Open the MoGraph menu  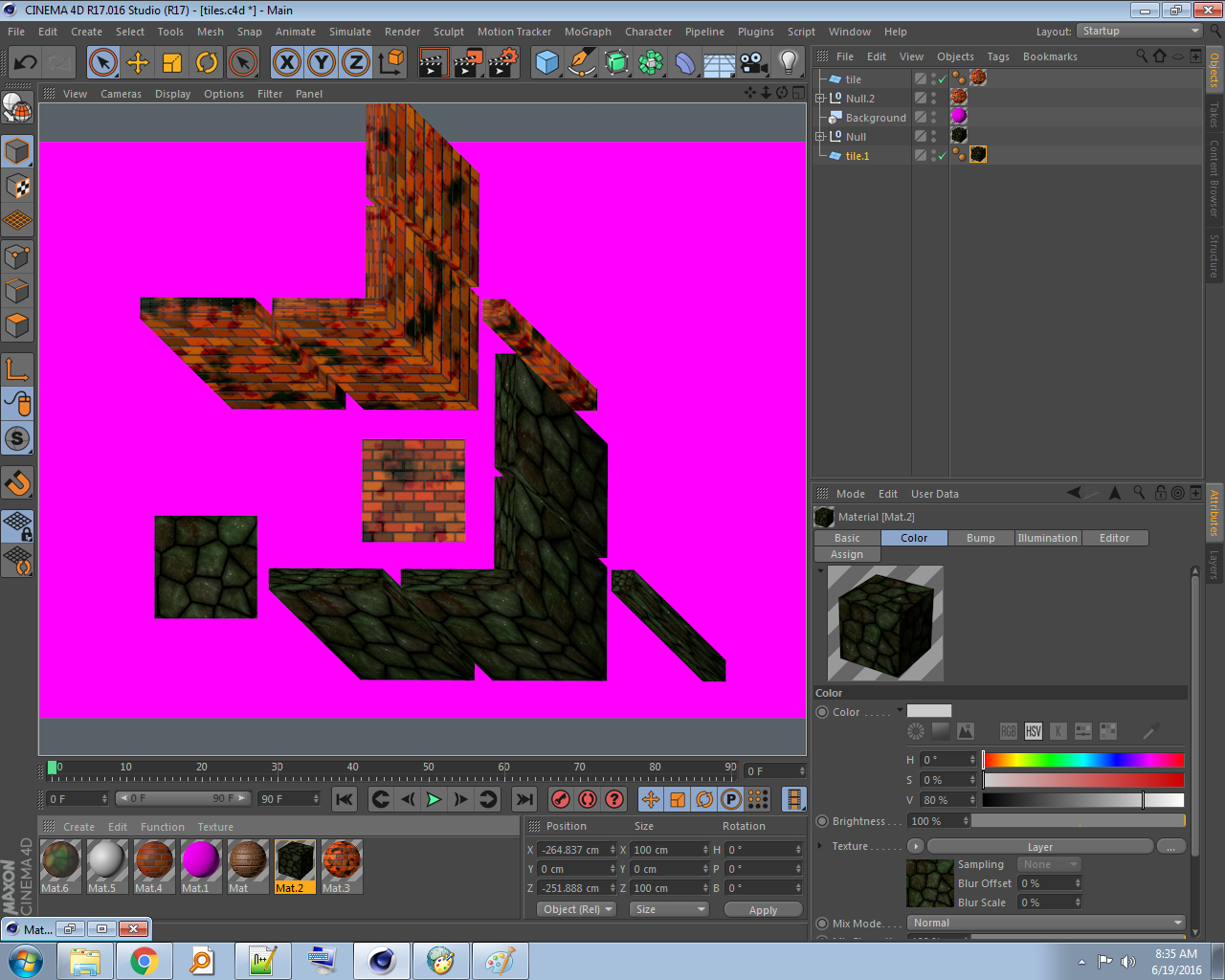point(588,32)
